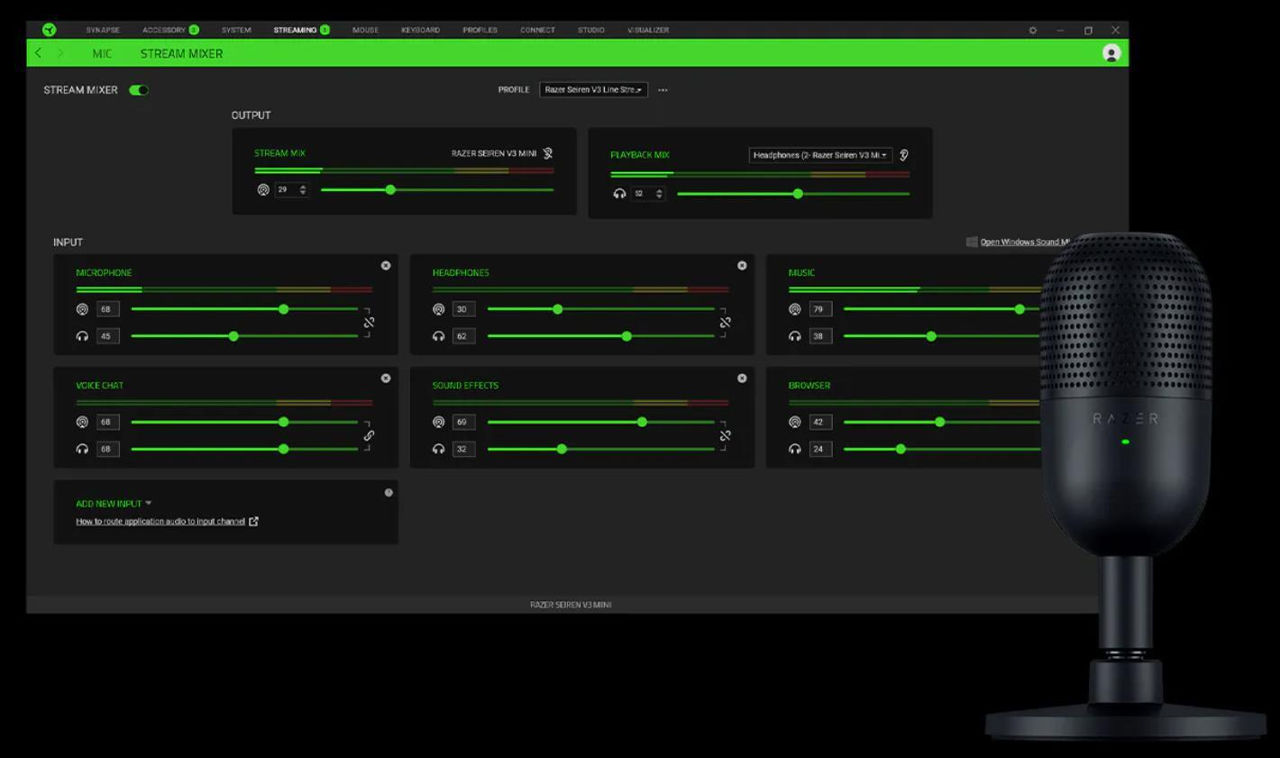Click the Playback Mix headphone icon
1280x758 pixels.
[619, 194]
